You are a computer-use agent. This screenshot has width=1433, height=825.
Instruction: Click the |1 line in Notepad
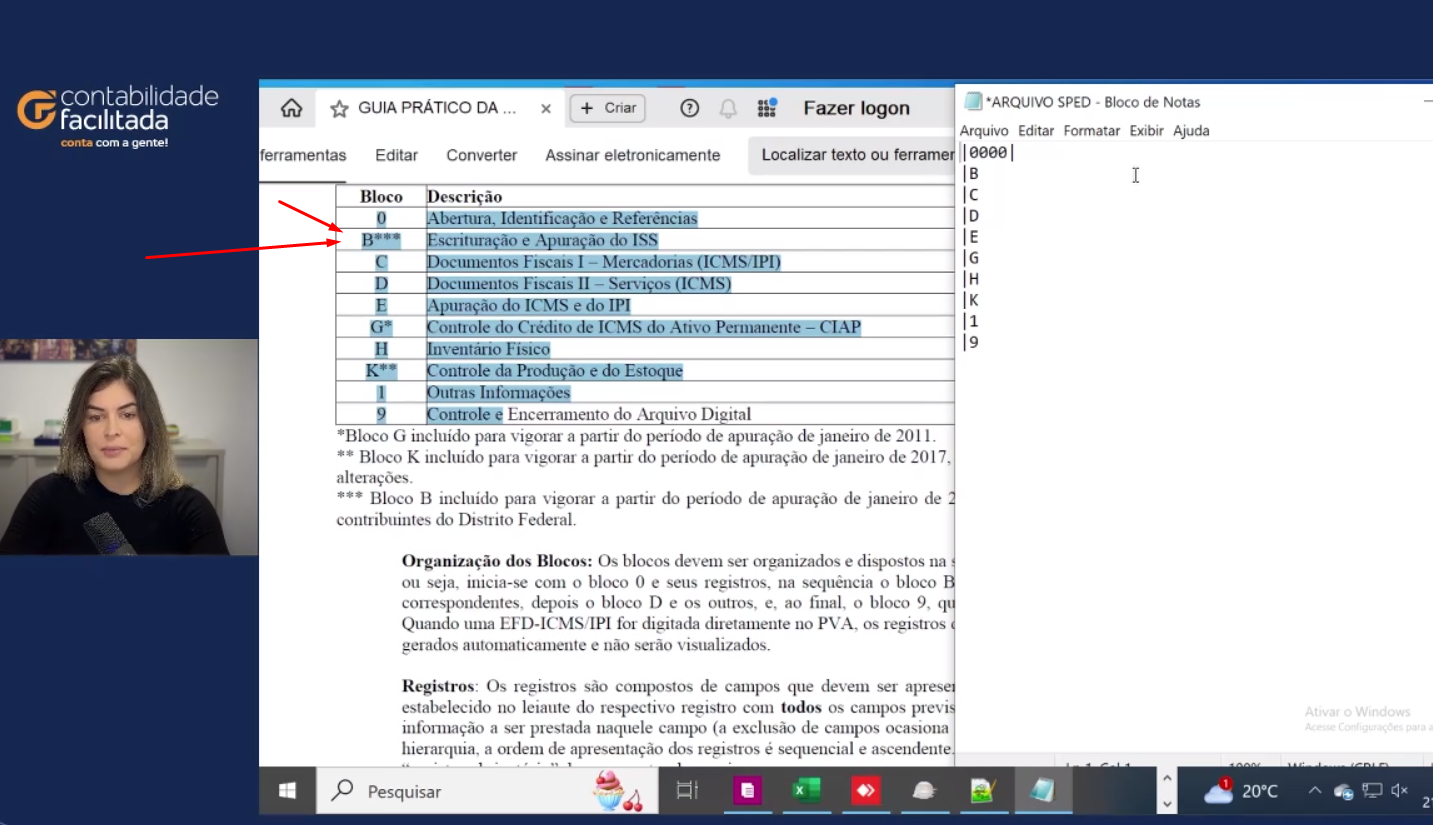point(970,321)
